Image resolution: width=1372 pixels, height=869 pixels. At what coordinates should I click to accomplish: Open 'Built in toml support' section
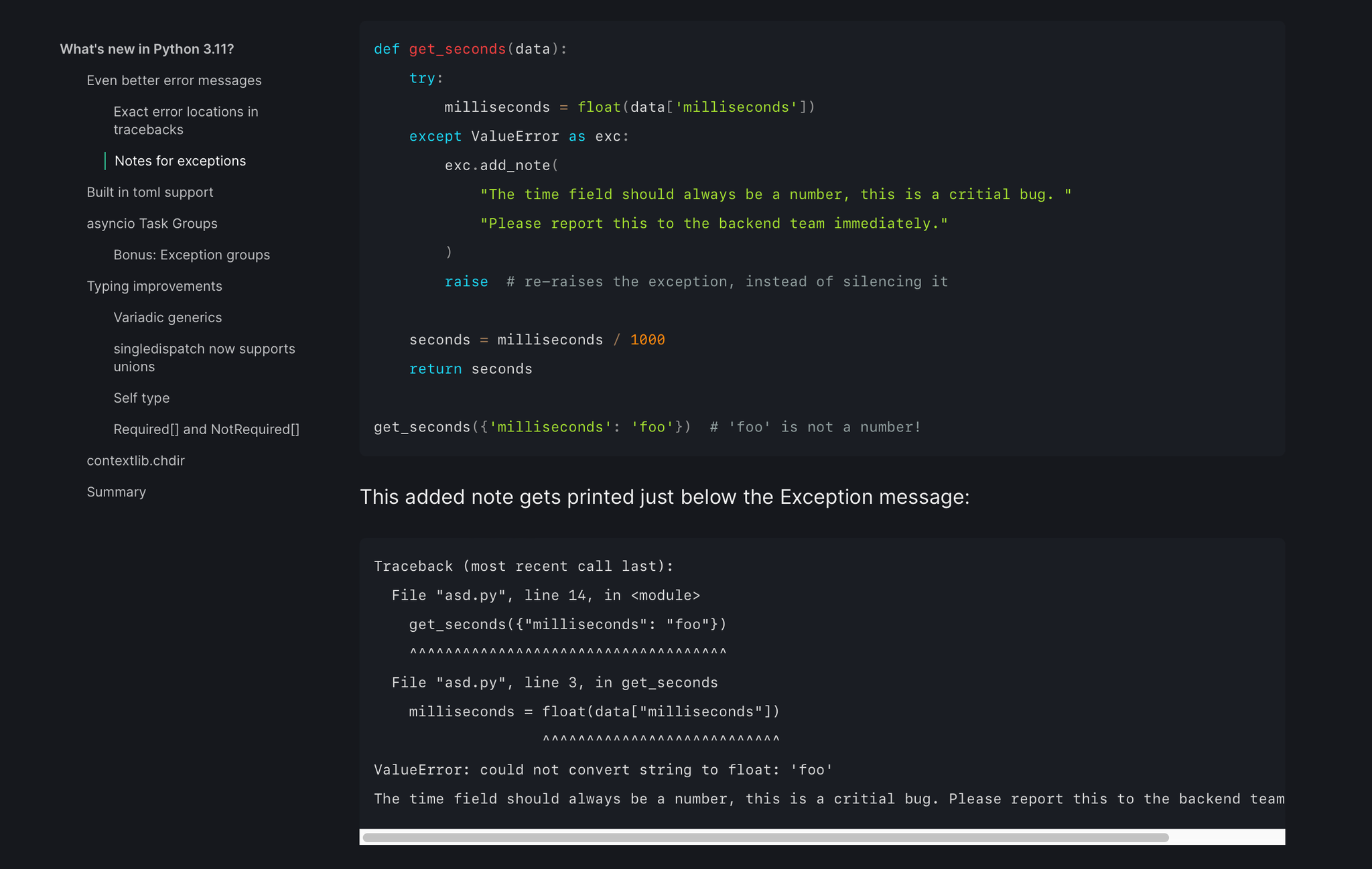point(150,192)
